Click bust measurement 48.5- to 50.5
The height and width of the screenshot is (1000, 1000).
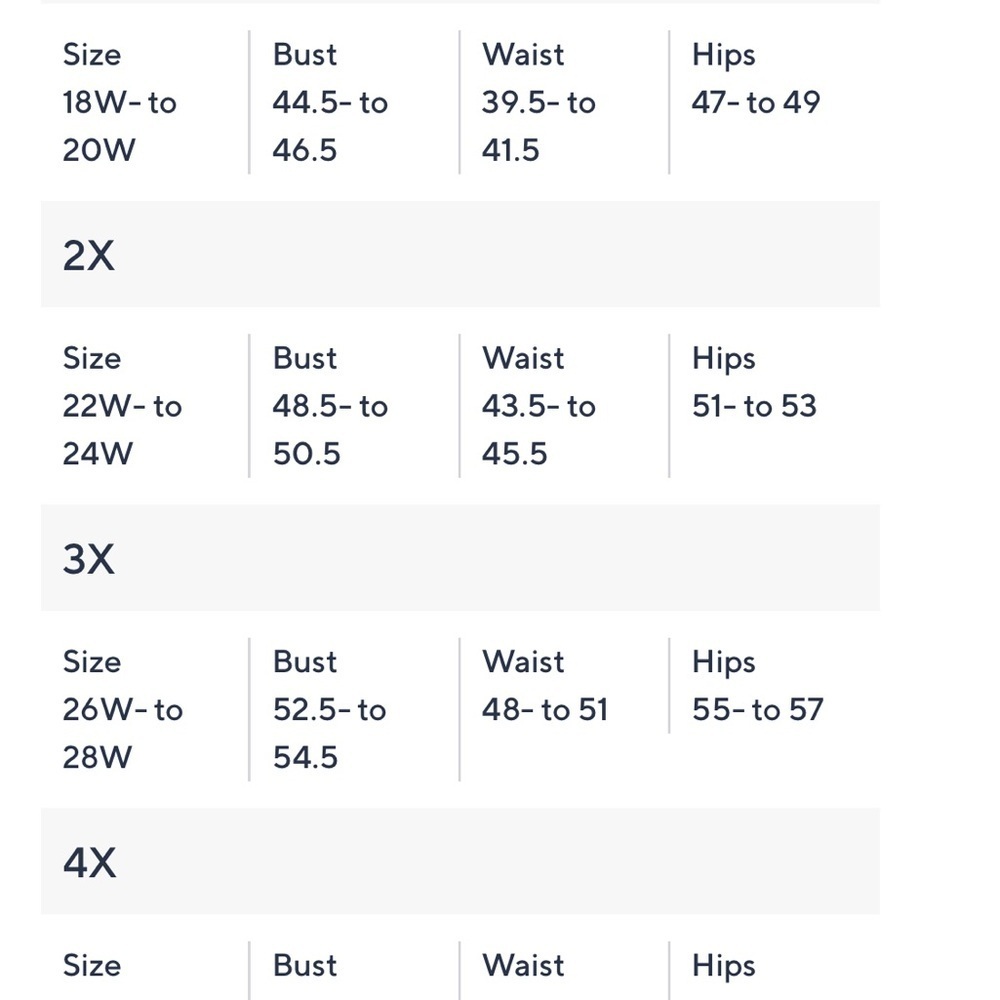pos(330,430)
